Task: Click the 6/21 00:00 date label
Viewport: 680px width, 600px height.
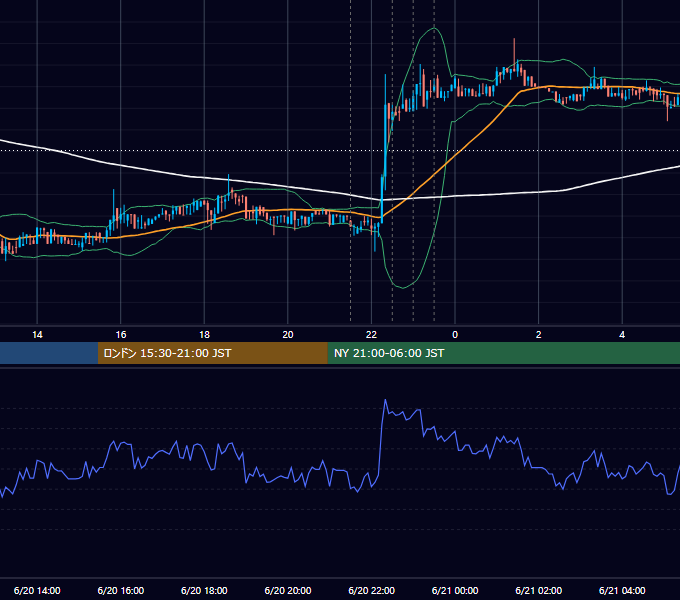Action: [455, 590]
